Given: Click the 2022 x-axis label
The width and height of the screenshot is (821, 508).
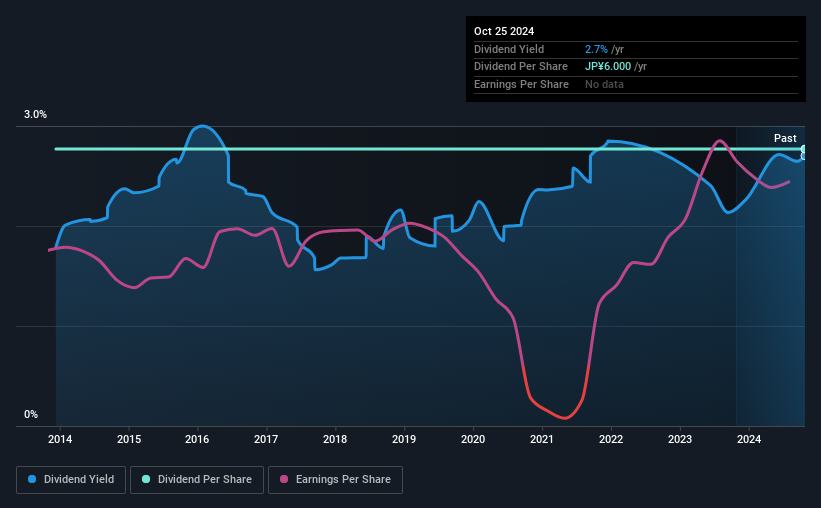Looking at the screenshot, I should point(611,439).
